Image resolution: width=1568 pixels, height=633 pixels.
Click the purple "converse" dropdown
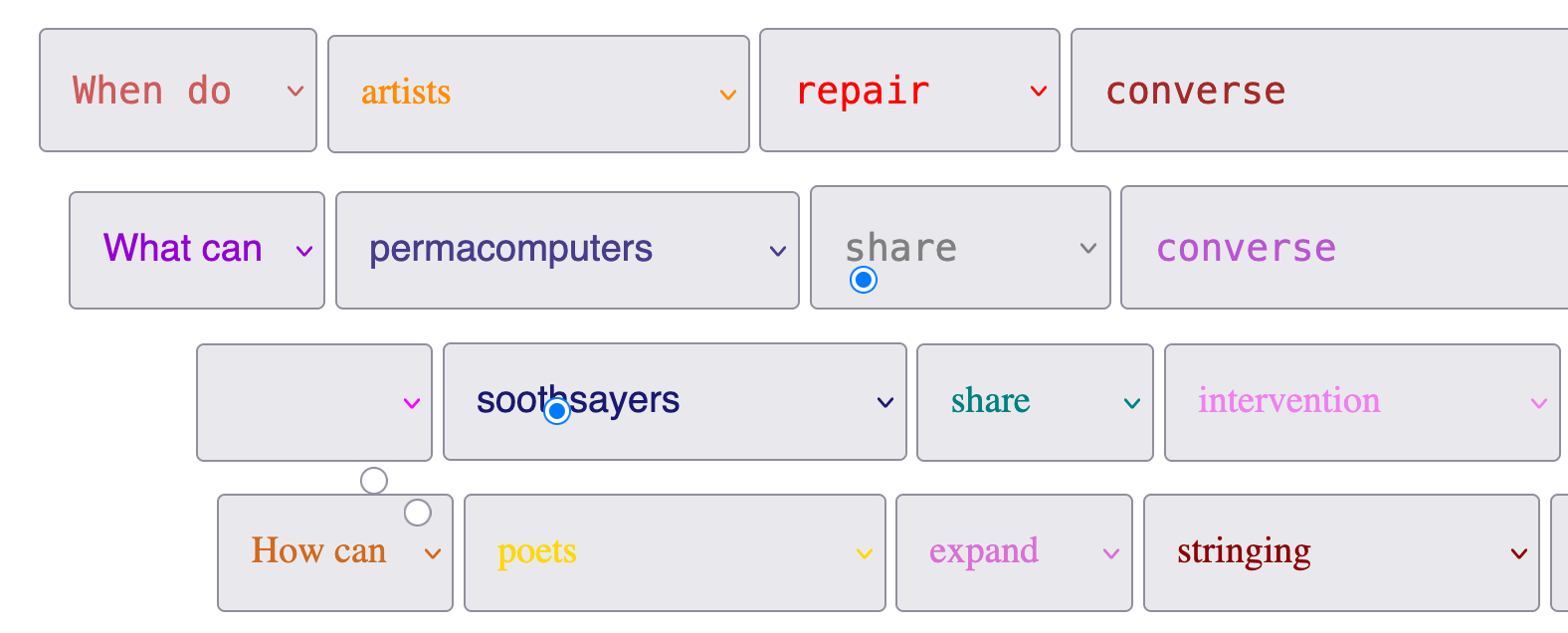click(x=1343, y=248)
